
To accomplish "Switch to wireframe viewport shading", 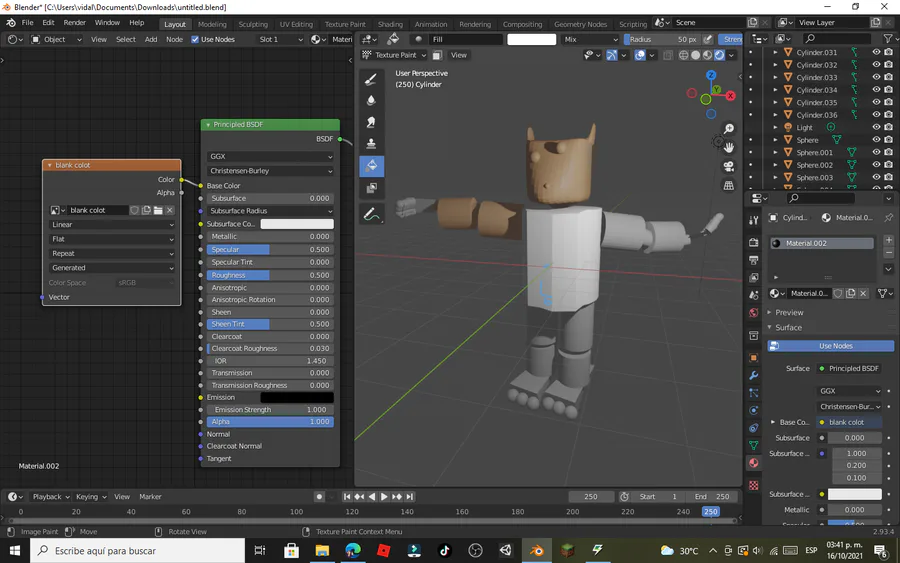I will pyautogui.click(x=683, y=55).
